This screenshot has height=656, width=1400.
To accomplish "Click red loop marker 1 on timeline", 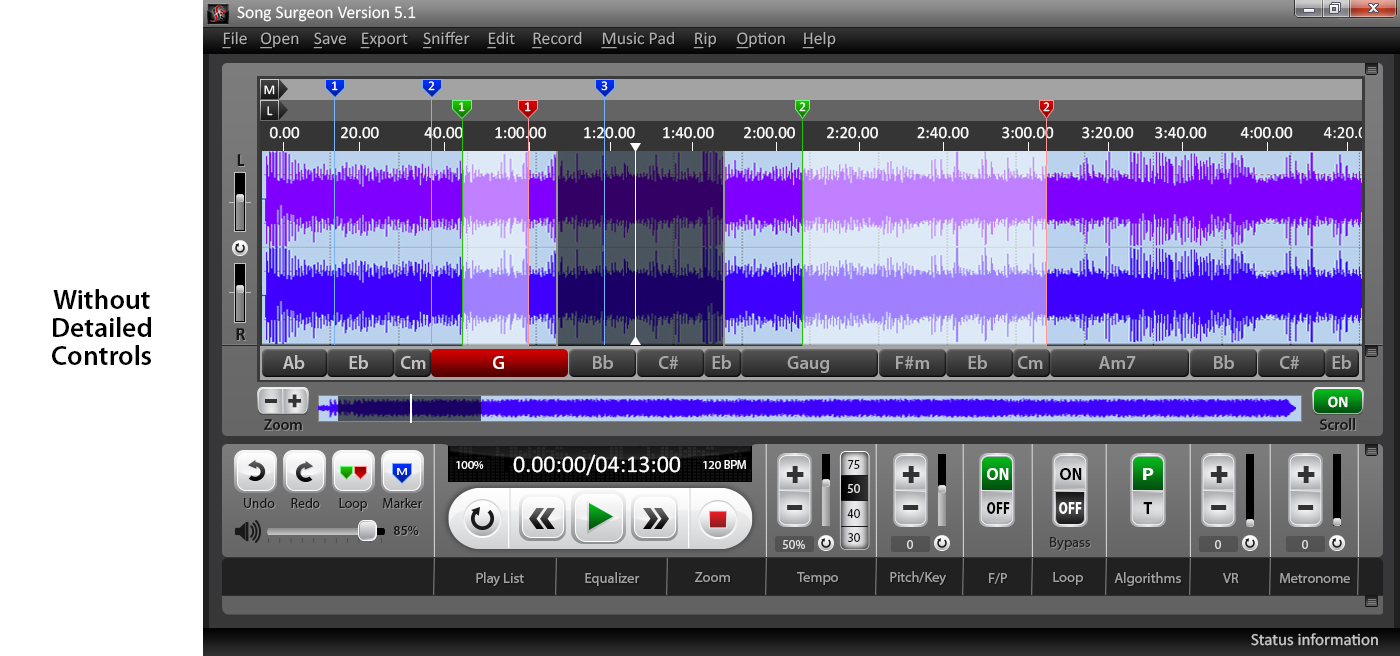I will [528, 107].
